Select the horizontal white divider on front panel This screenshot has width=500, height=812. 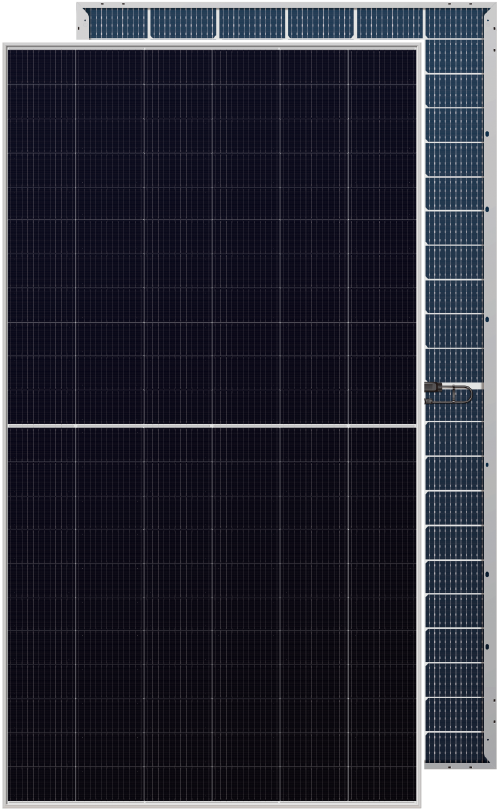coord(212,426)
